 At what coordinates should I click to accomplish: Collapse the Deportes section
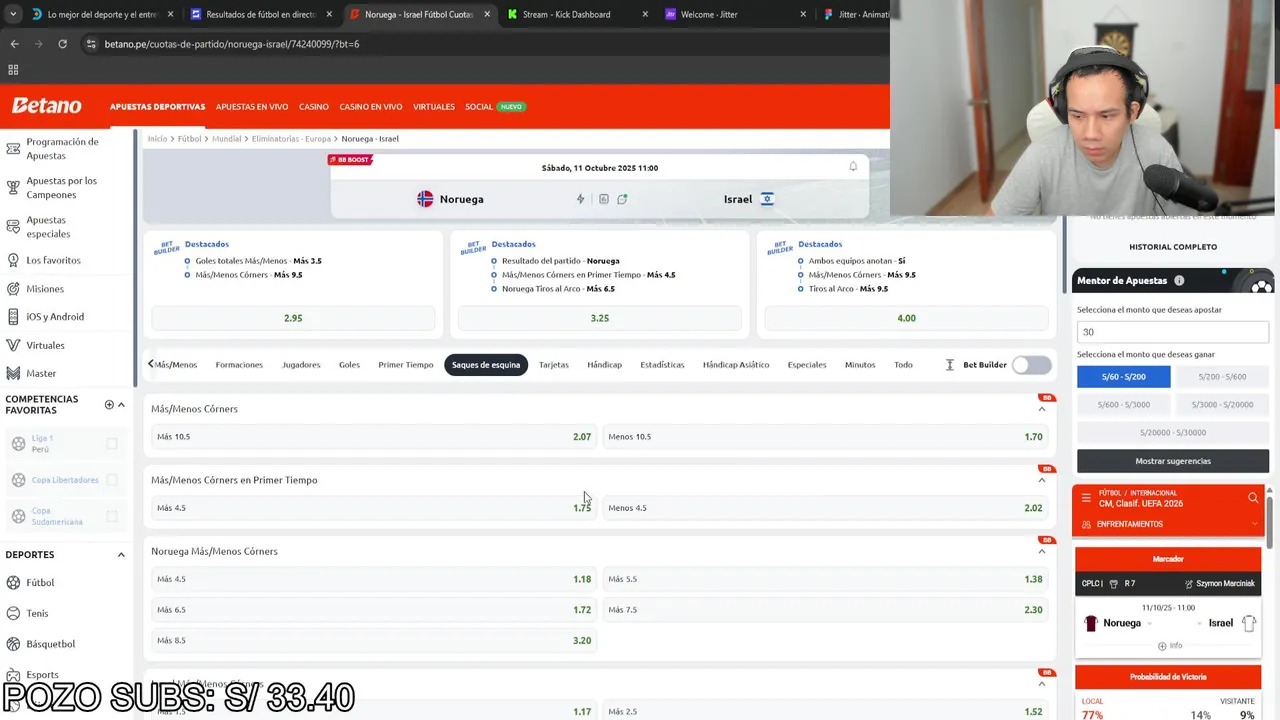click(x=121, y=555)
